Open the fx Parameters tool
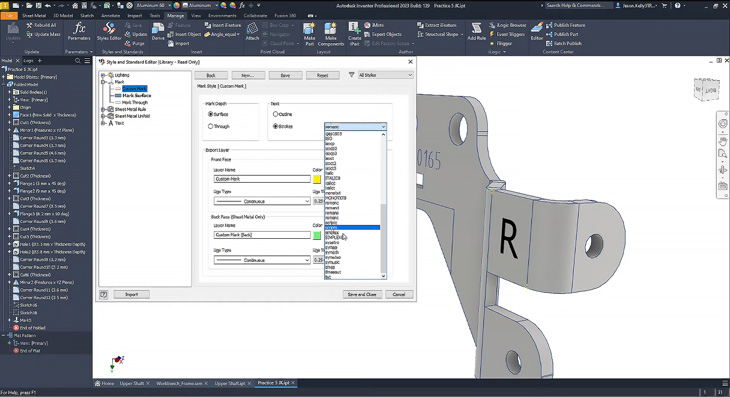The width and height of the screenshot is (730, 397). (x=79, y=32)
